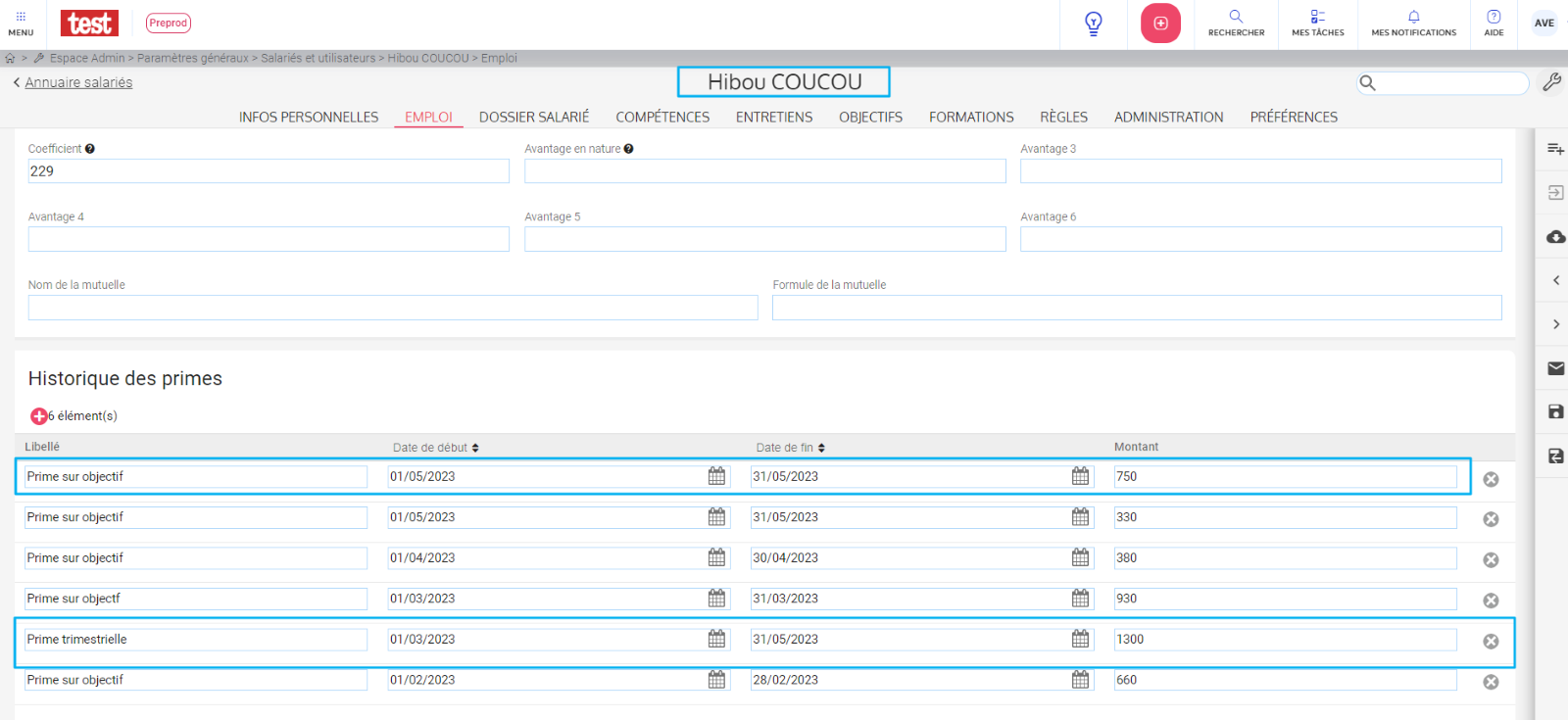Go to Paramètres généraux breadcrumb
Viewport: 1568px width, 720px height.
[x=193, y=59]
